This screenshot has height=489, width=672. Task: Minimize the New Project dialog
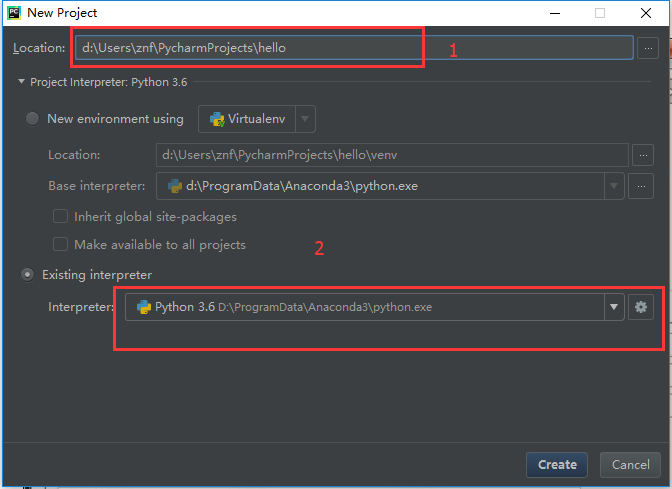(555, 13)
